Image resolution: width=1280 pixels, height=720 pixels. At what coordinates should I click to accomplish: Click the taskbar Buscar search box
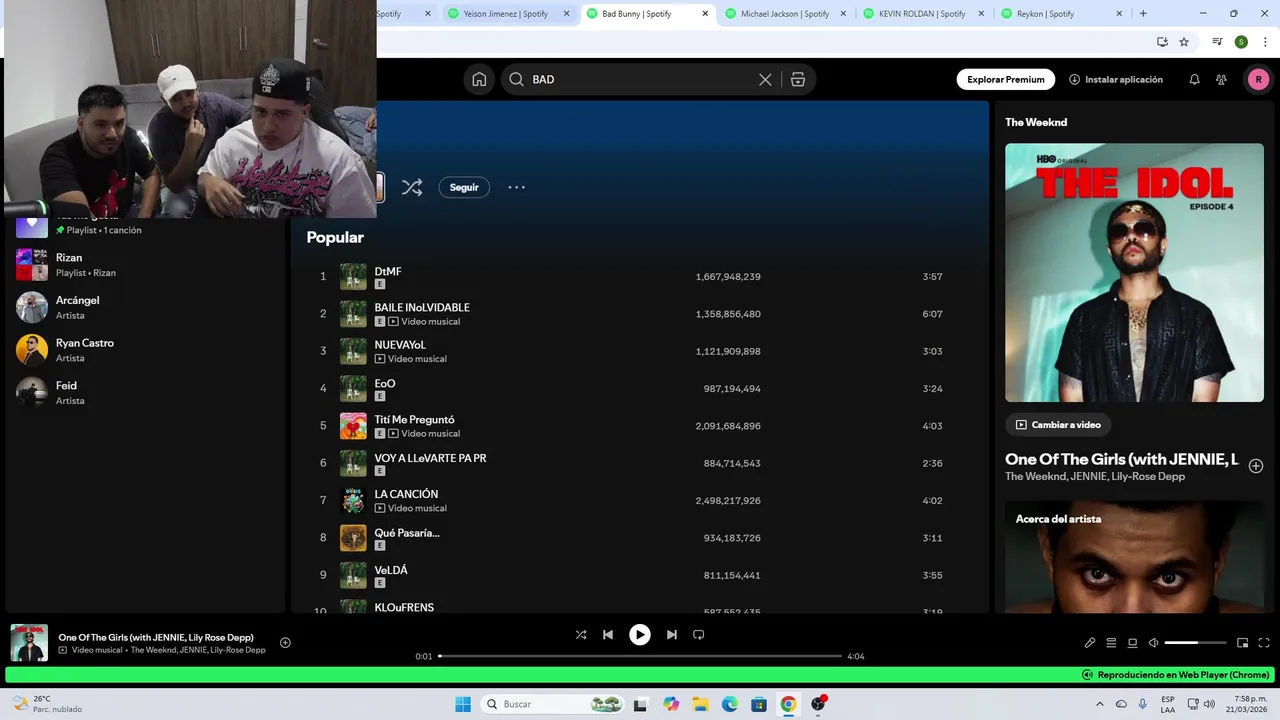[553, 704]
